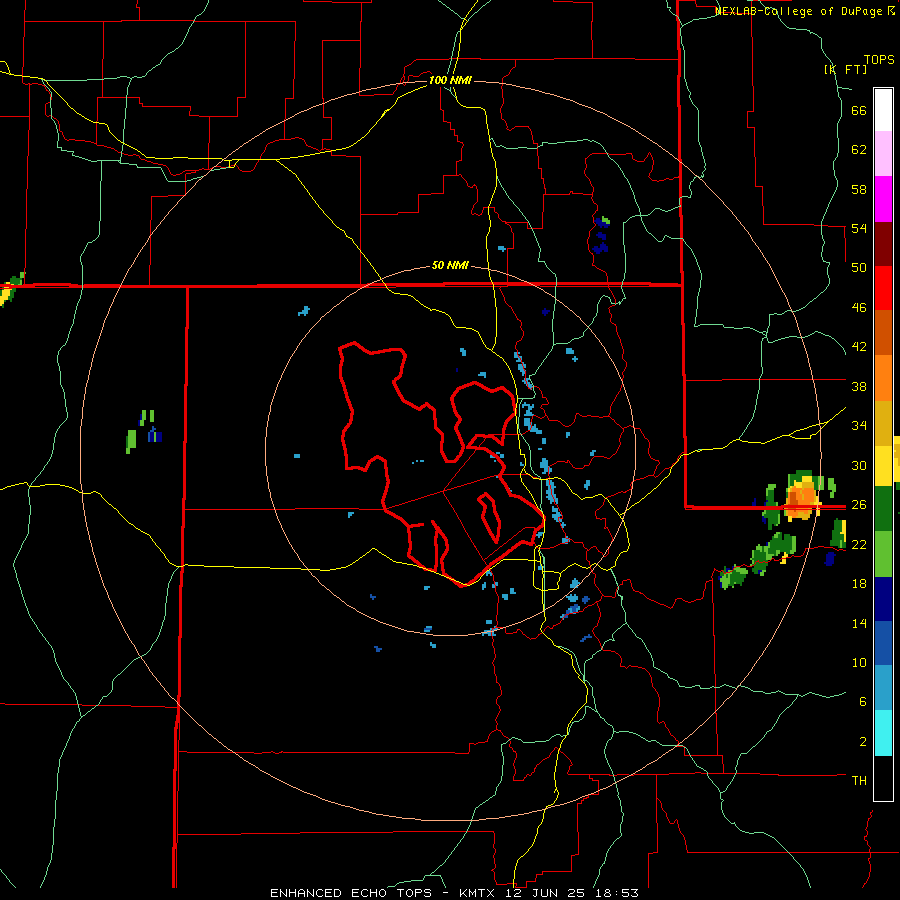Click the white swatch on the tops legend
The image size is (900, 900).
[883, 110]
